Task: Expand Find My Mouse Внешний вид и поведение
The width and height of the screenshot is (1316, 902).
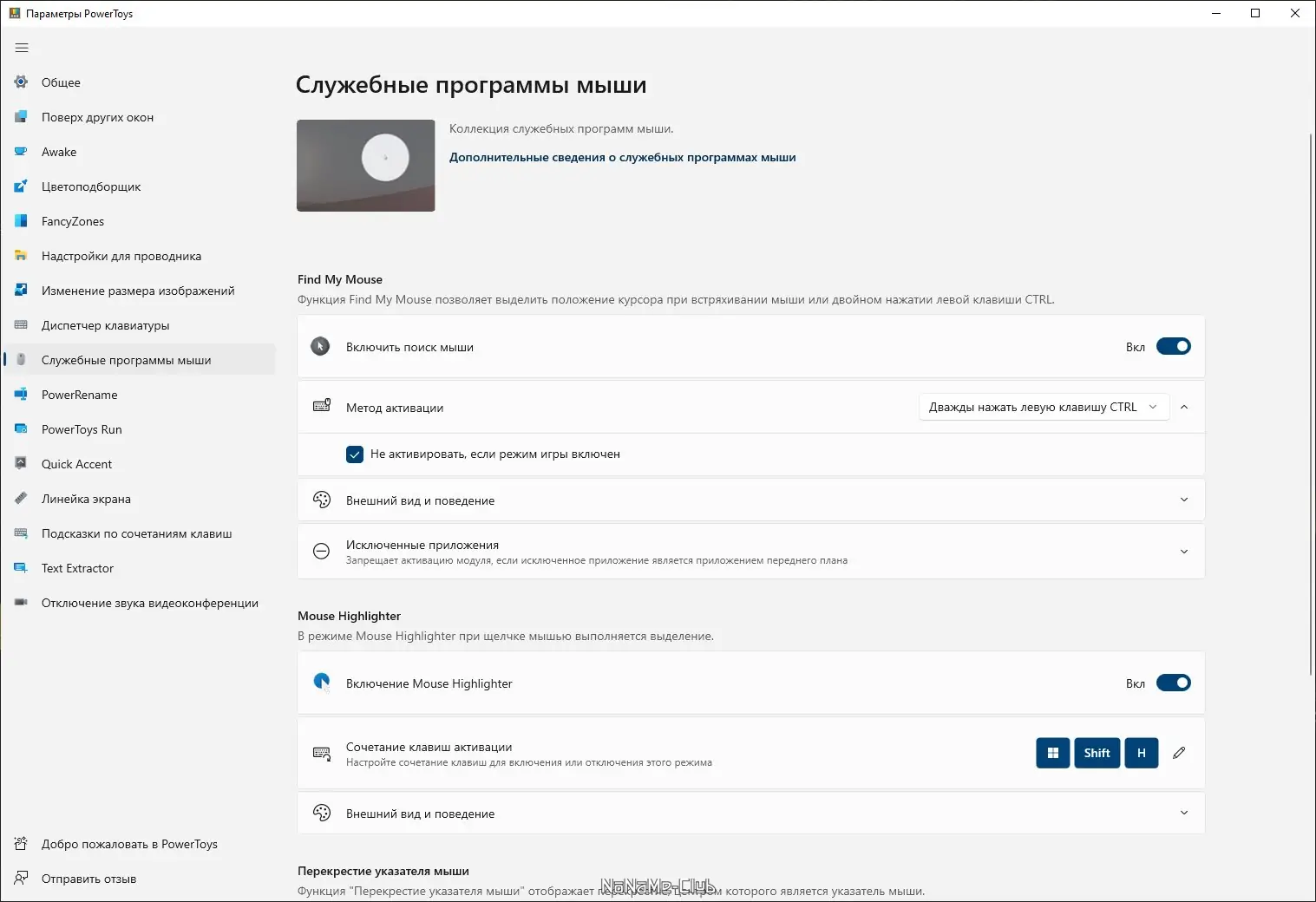Action: click(1184, 500)
